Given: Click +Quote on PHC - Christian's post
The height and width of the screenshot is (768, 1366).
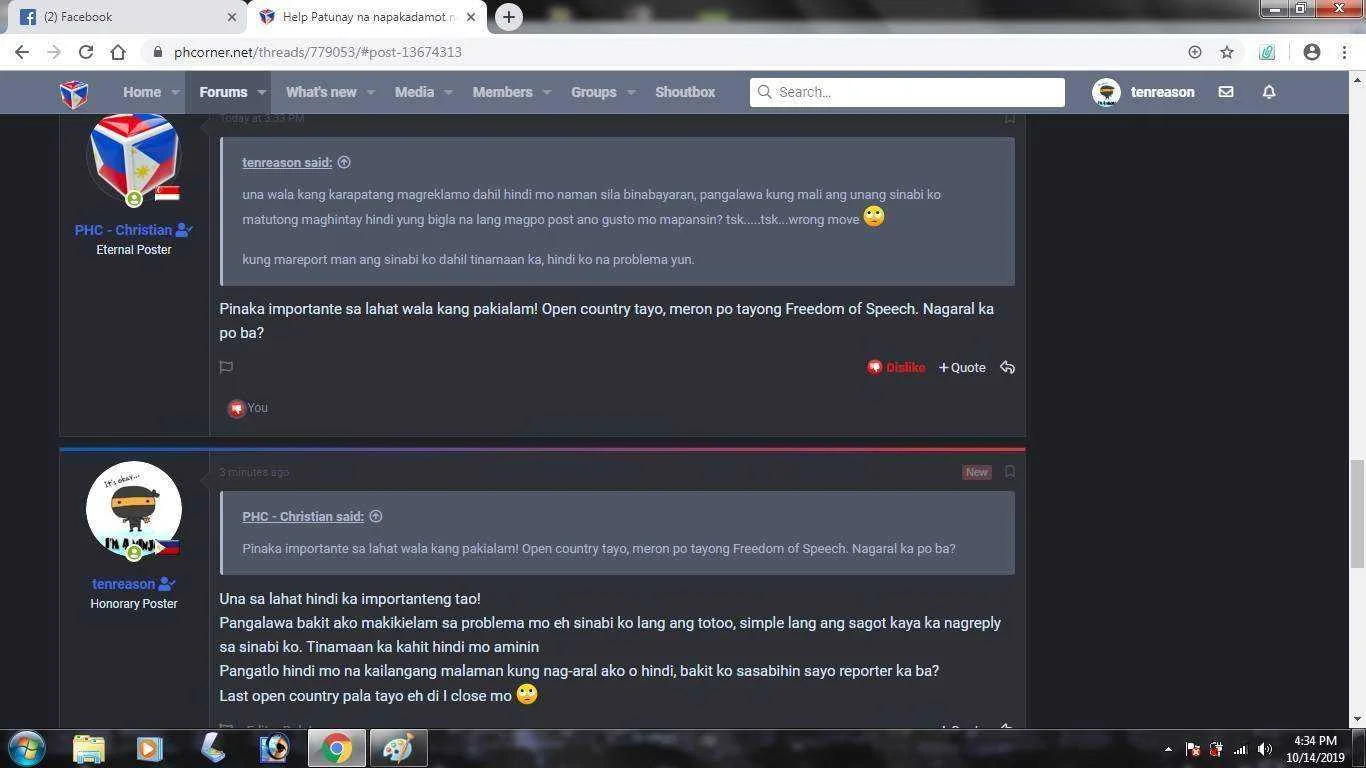Looking at the screenshot, I should [x=962, y=367].
